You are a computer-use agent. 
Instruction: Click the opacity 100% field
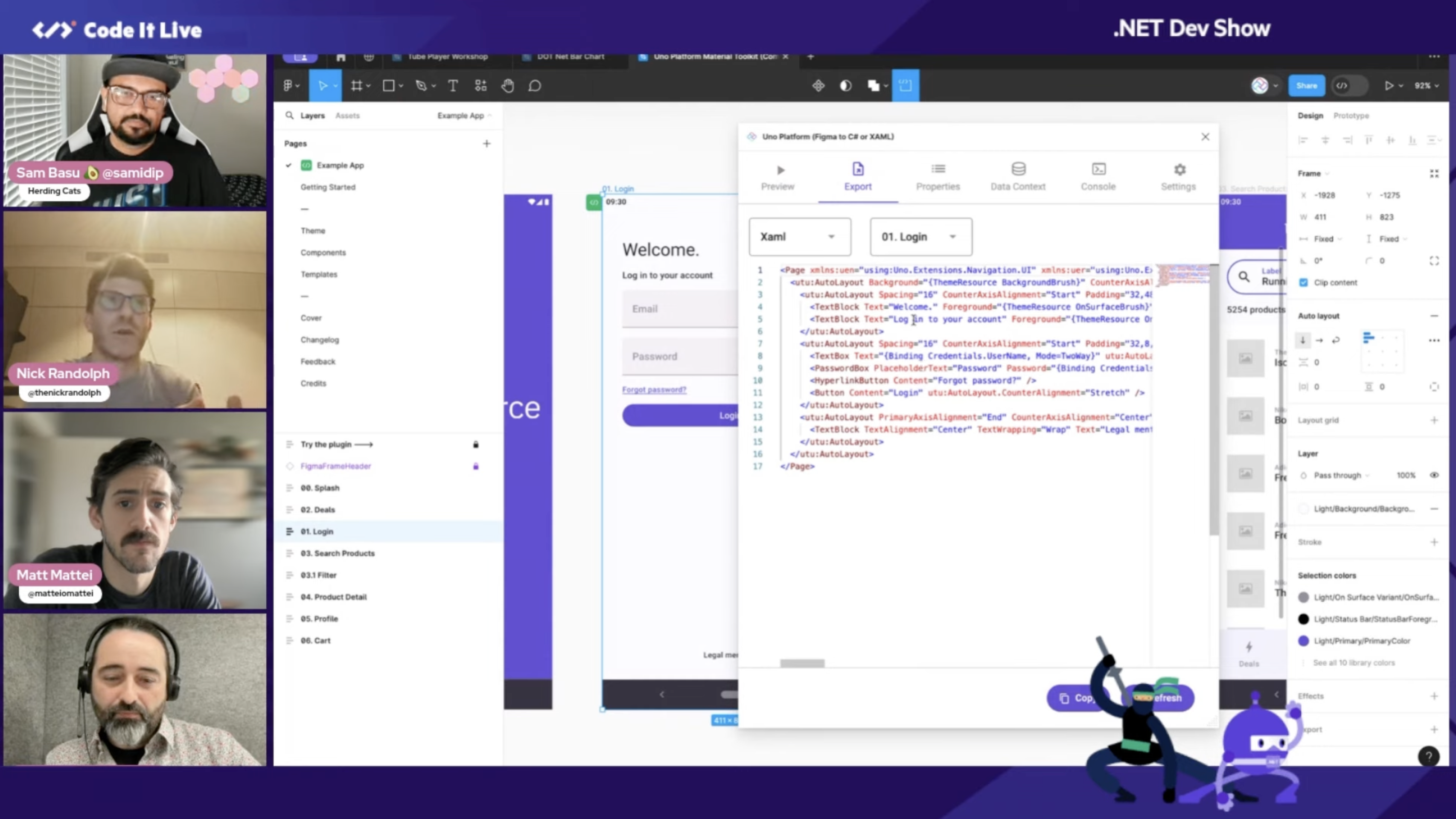click(1406, 475)
